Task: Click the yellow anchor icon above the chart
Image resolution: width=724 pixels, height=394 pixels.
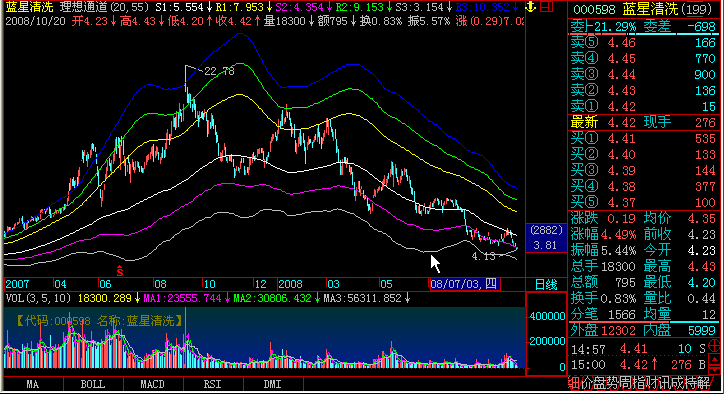Action: click(531, 7)
